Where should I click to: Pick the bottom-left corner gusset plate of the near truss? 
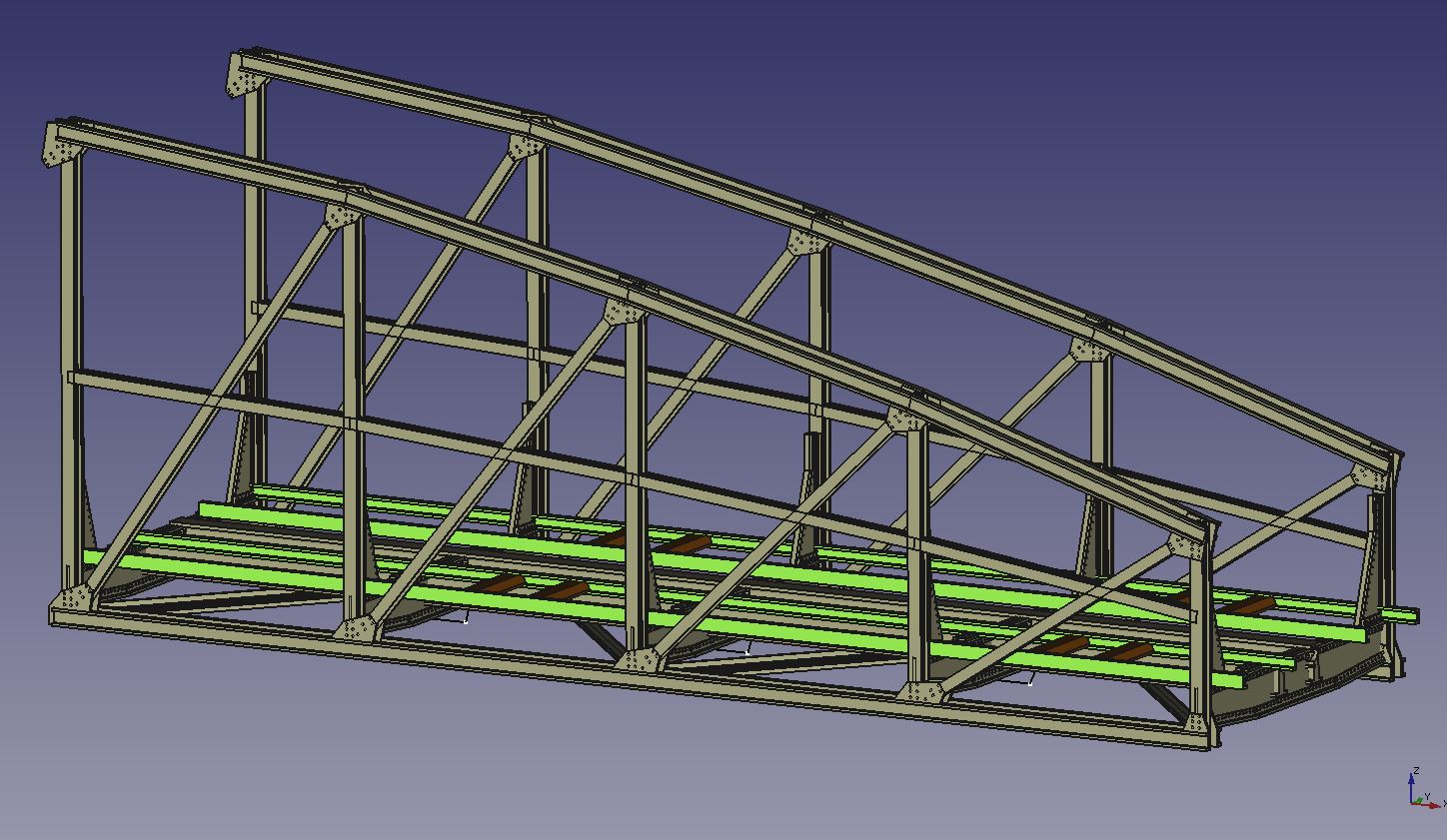[74, 600]
